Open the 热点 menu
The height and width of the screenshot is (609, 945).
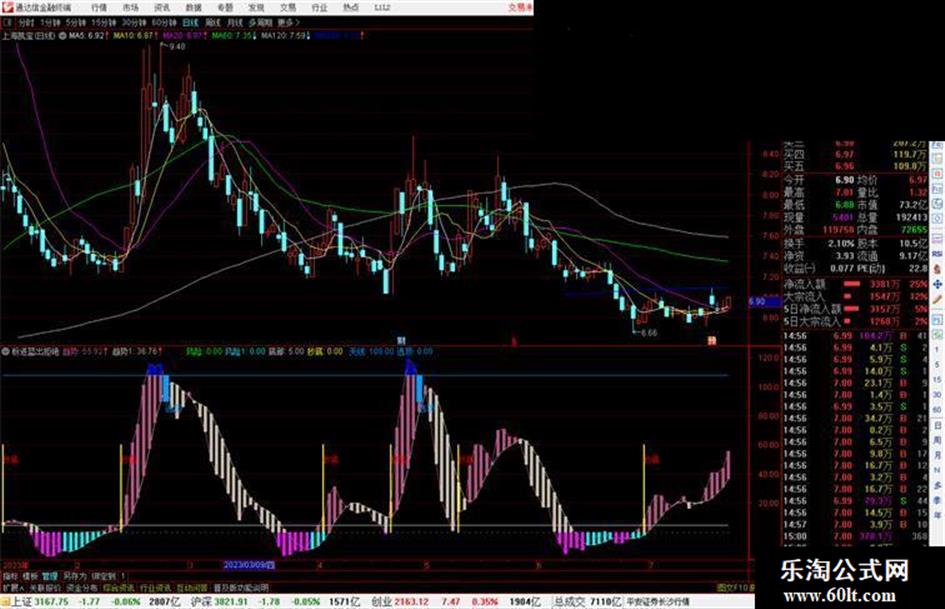(x=351, y=8)
